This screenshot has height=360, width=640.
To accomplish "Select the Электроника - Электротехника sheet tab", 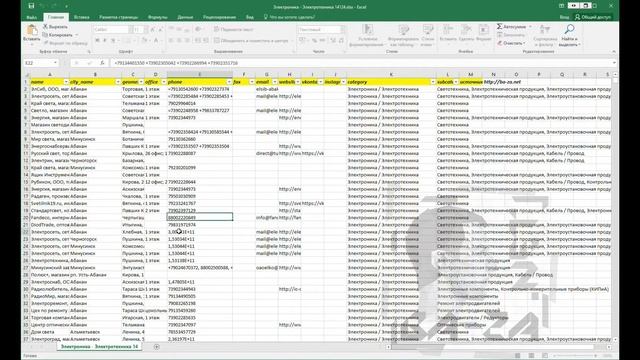I will (99, 347).
